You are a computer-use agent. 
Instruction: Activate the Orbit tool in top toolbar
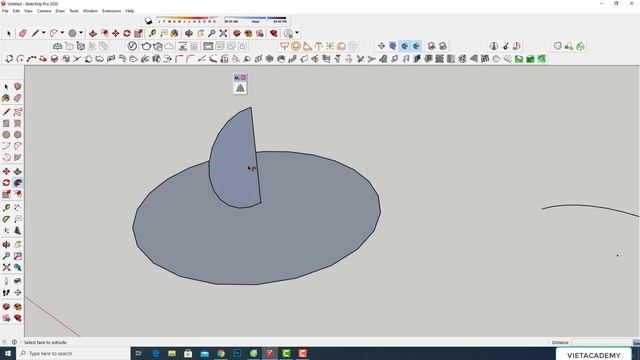click(x=189, y=33)
